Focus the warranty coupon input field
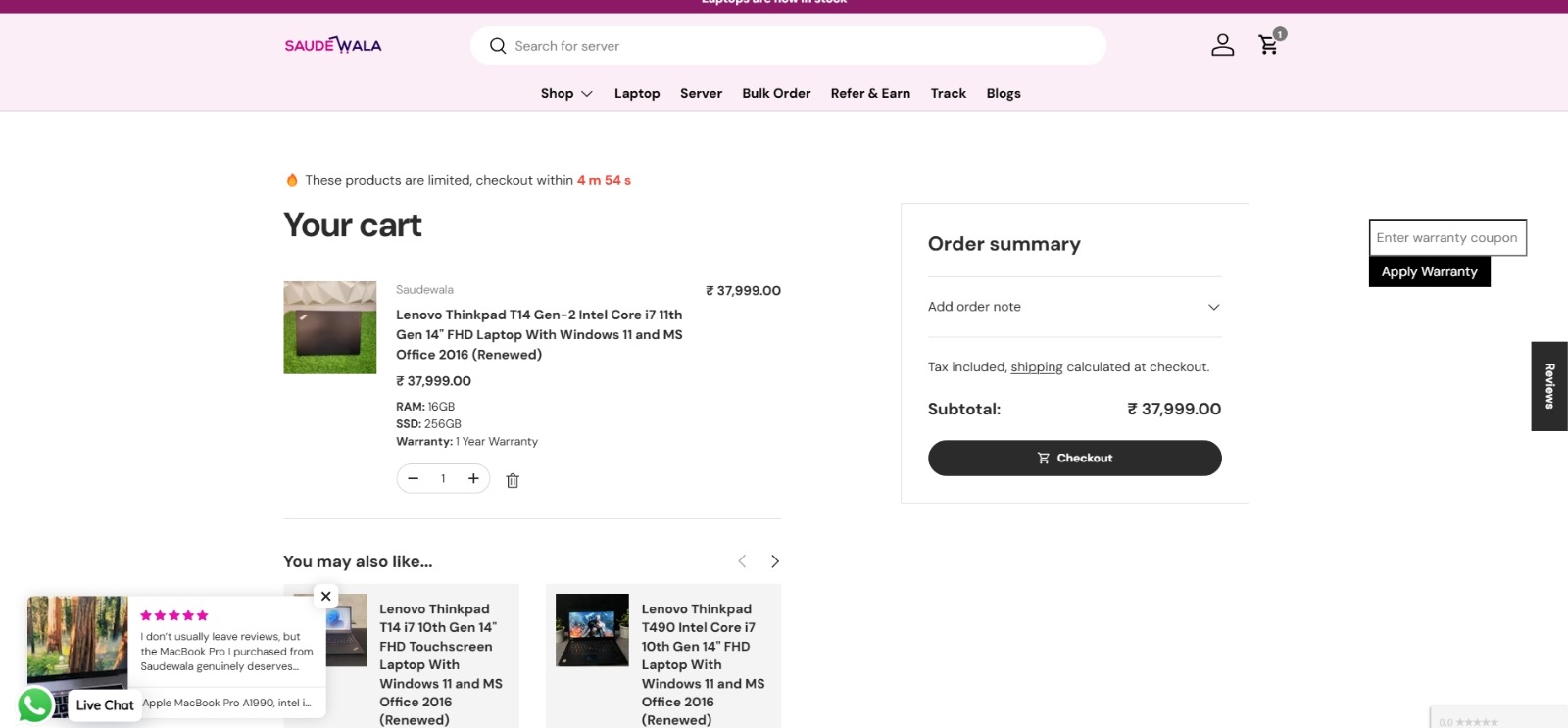The image size is (1568, 728). tap(1447, 238)
